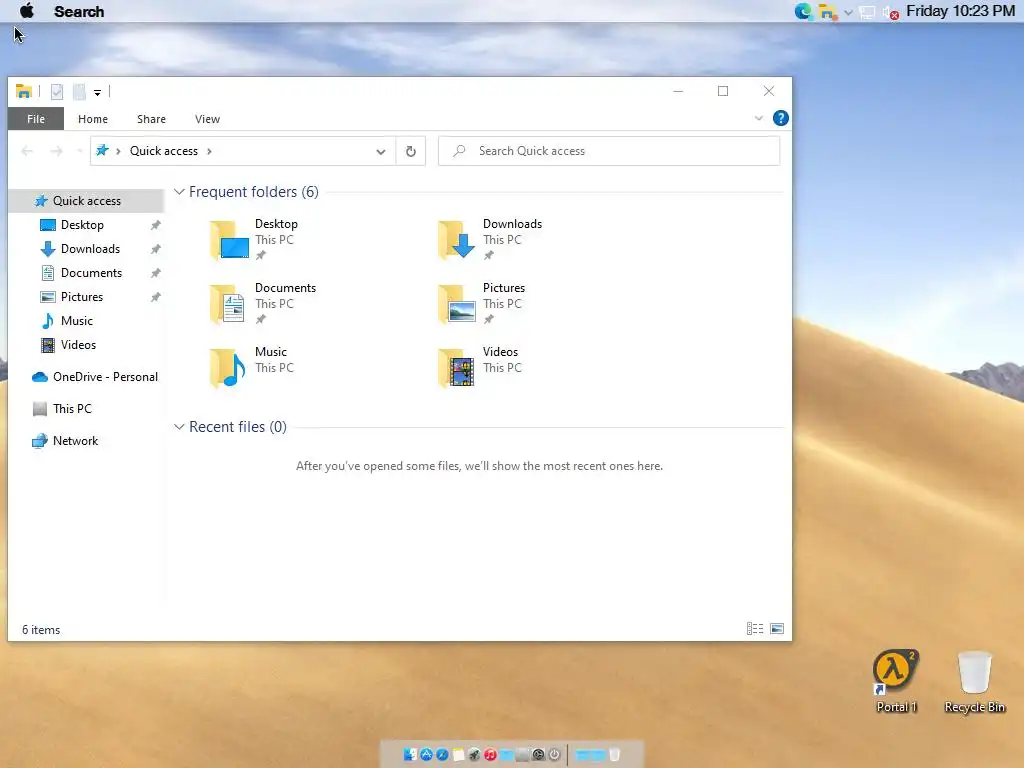Click the pin icon beside Pictures in sidebar
The image size is (1024, 768).
coord(155,297)
